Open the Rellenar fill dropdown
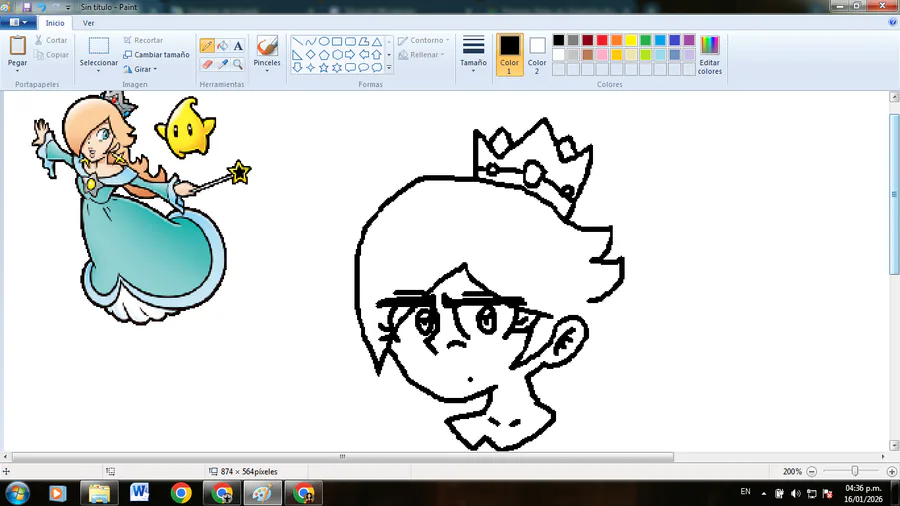Image resolution: width=900 pixels, height=506 pixels. click(x=421, y=55)
